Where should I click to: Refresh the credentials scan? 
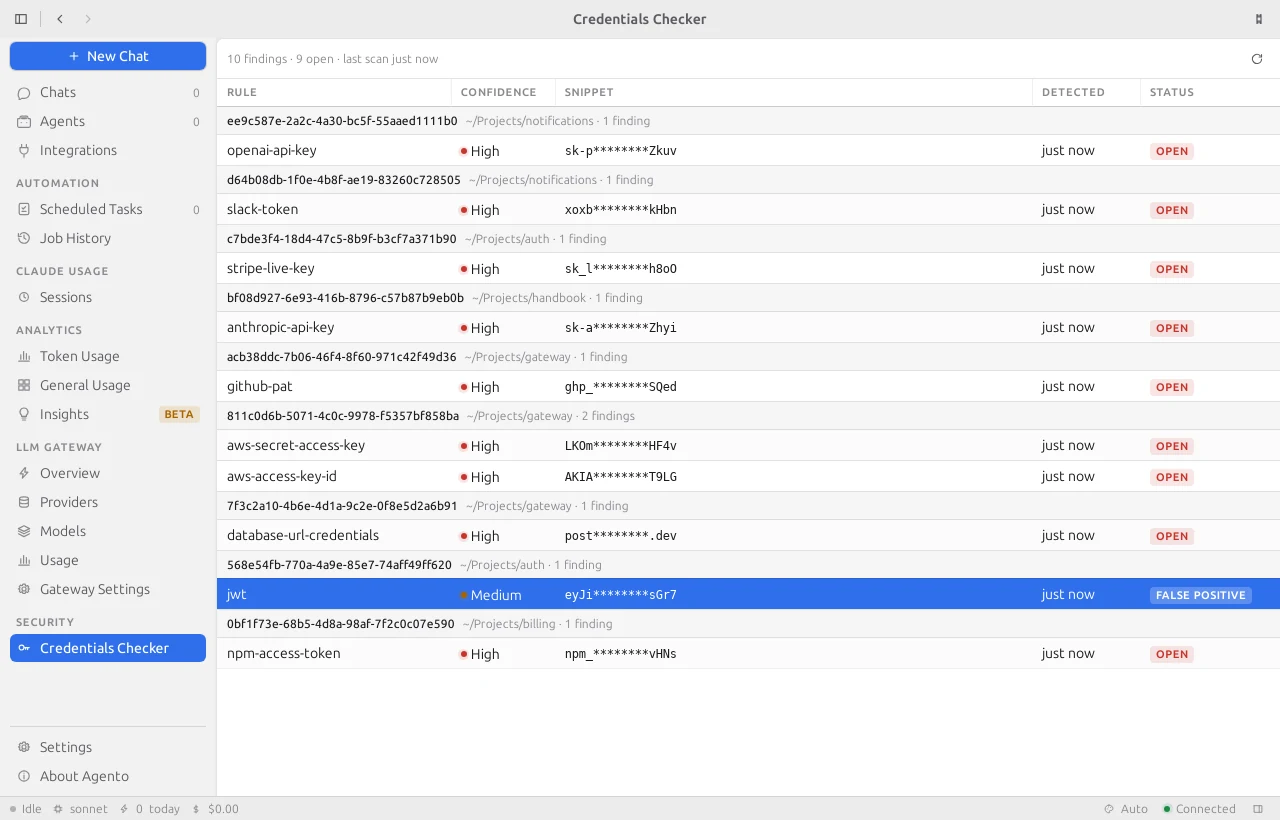coord(1257,59)
